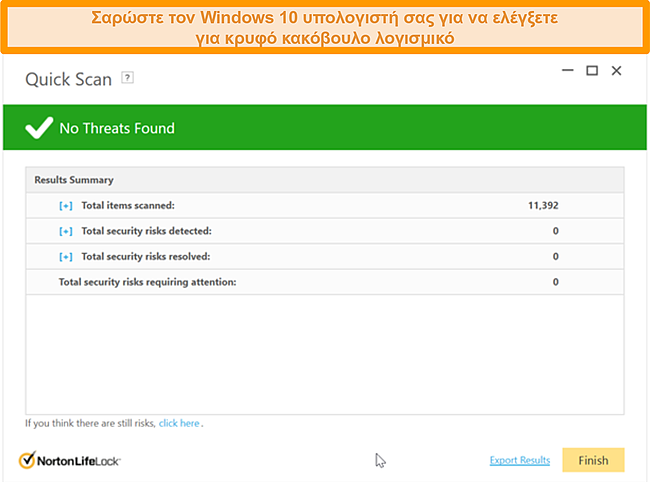This screenshot has width=650, height=482.
Task: Select the 'No Threats Found' banner text
Action: coord(117,128)
